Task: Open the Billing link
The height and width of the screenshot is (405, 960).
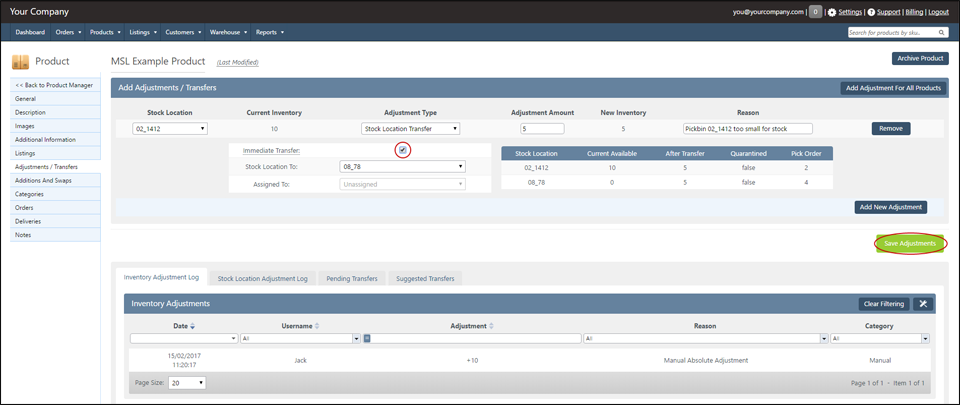Action: point(914,12)
